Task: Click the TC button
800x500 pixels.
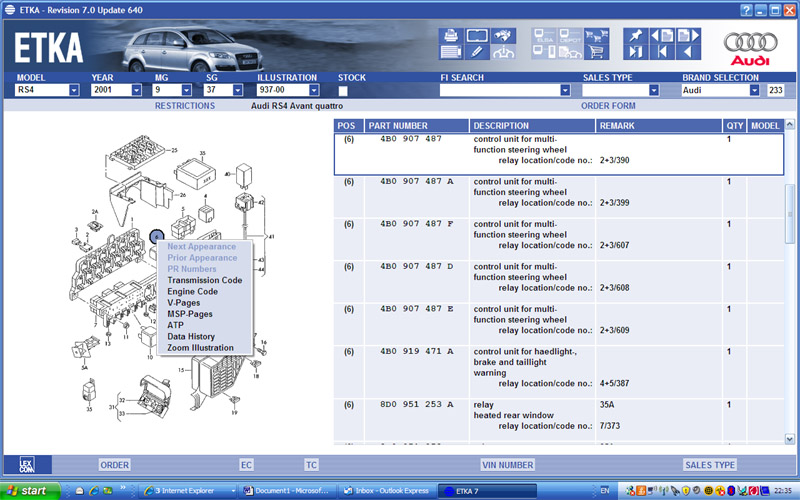Action: coord(311,465)
